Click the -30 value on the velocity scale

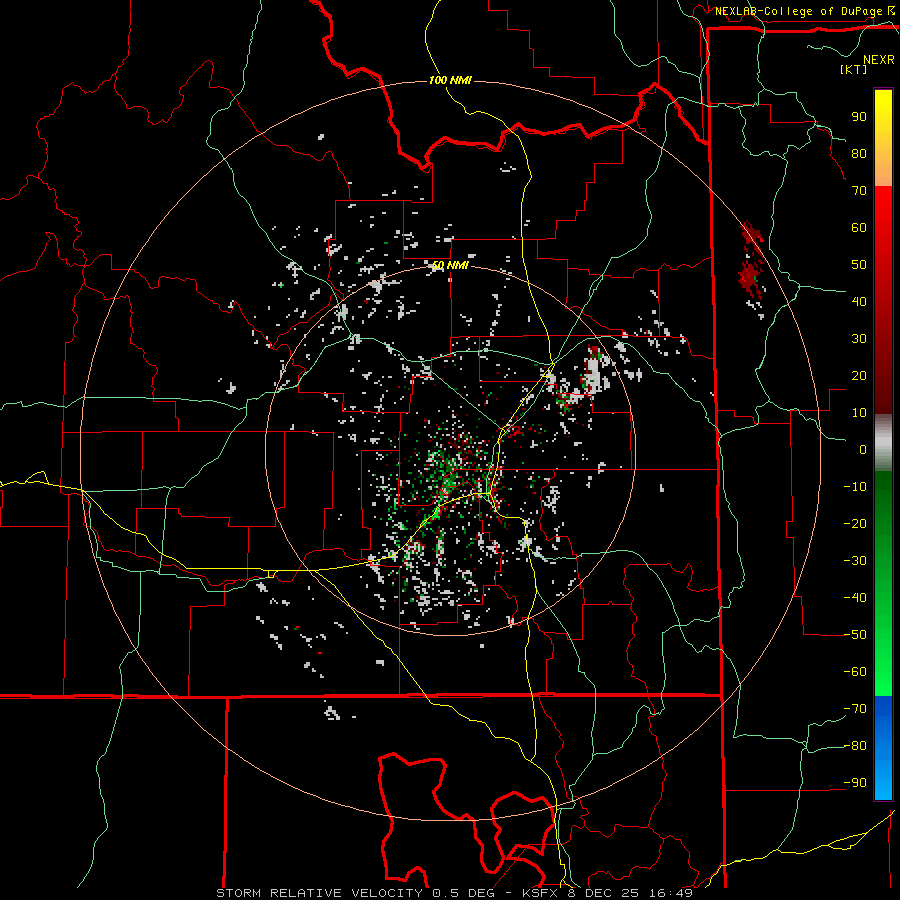(x=855, y=561)
